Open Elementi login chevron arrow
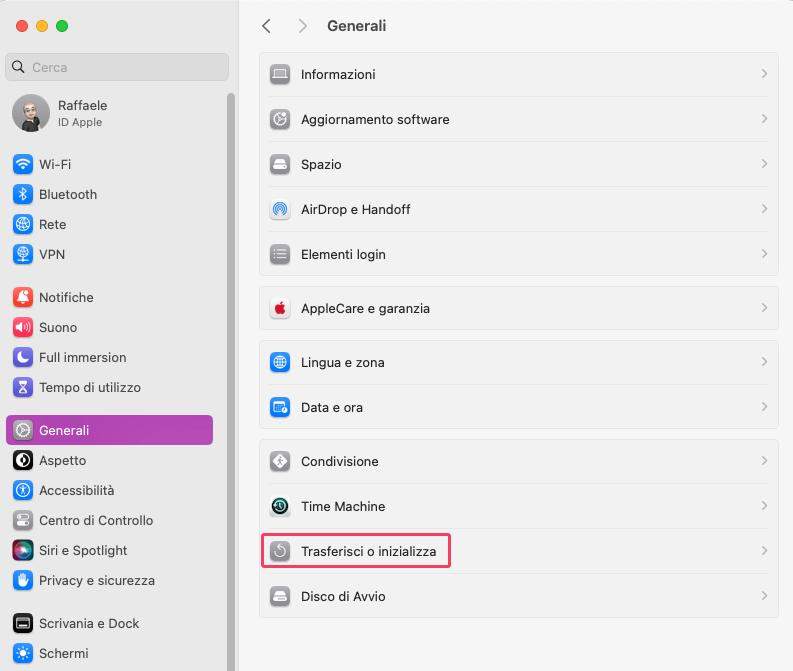The height and width of the screenshot is (671, 793). pyautogui.click(x=764, y=254)
